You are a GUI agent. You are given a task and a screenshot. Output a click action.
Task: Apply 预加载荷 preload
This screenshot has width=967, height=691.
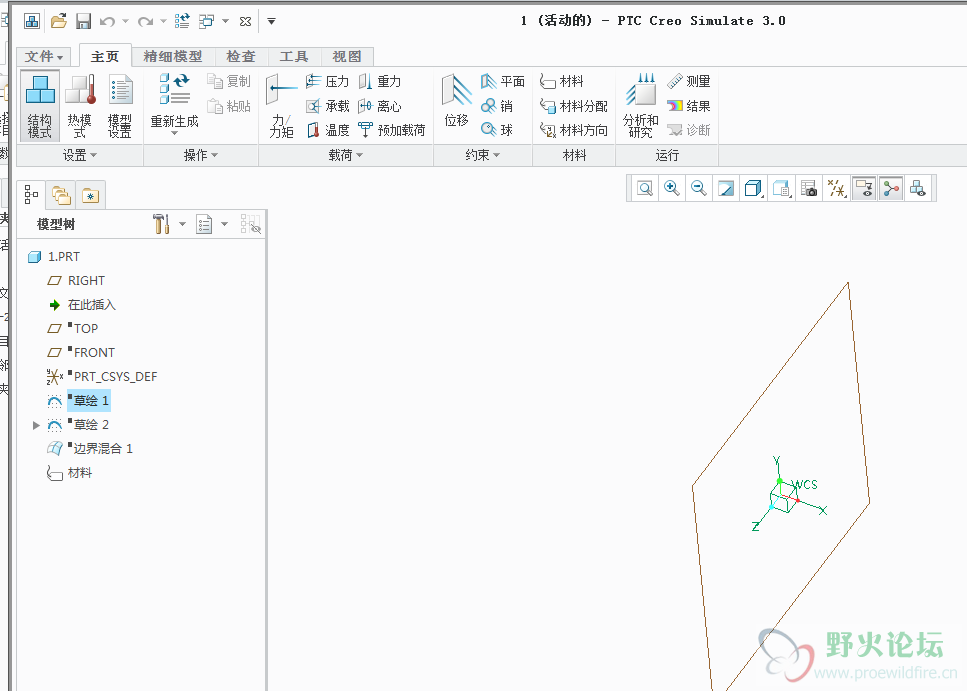tap(392, 130)
